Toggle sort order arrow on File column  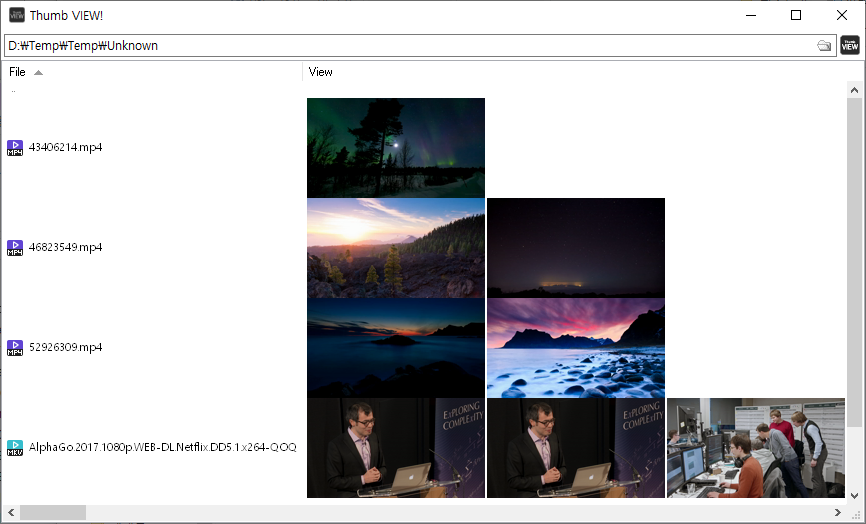[38, 72]
